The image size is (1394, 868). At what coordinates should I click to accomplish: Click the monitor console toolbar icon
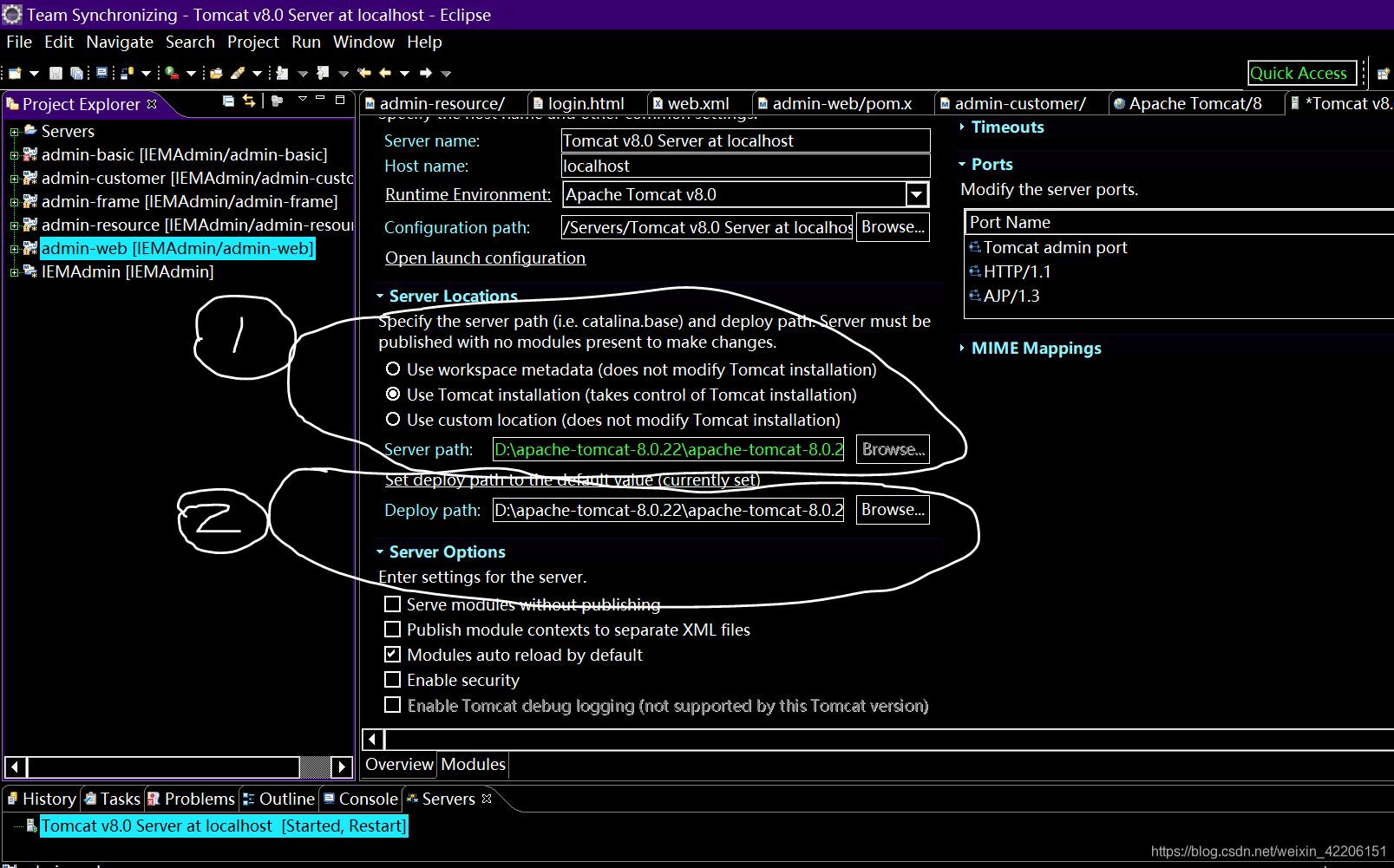pyautogui.click(x=101, y=73)
